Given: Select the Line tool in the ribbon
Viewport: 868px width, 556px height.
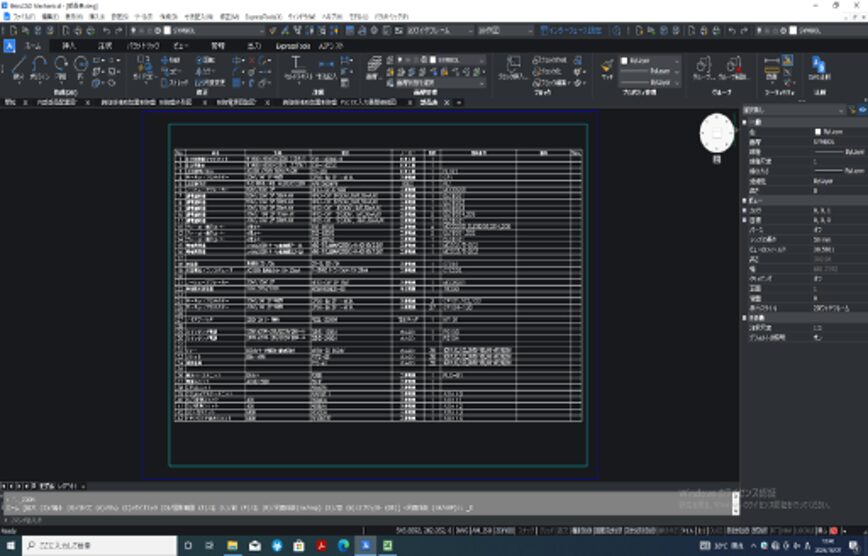Looking at the screenshot, I should 19,68.
